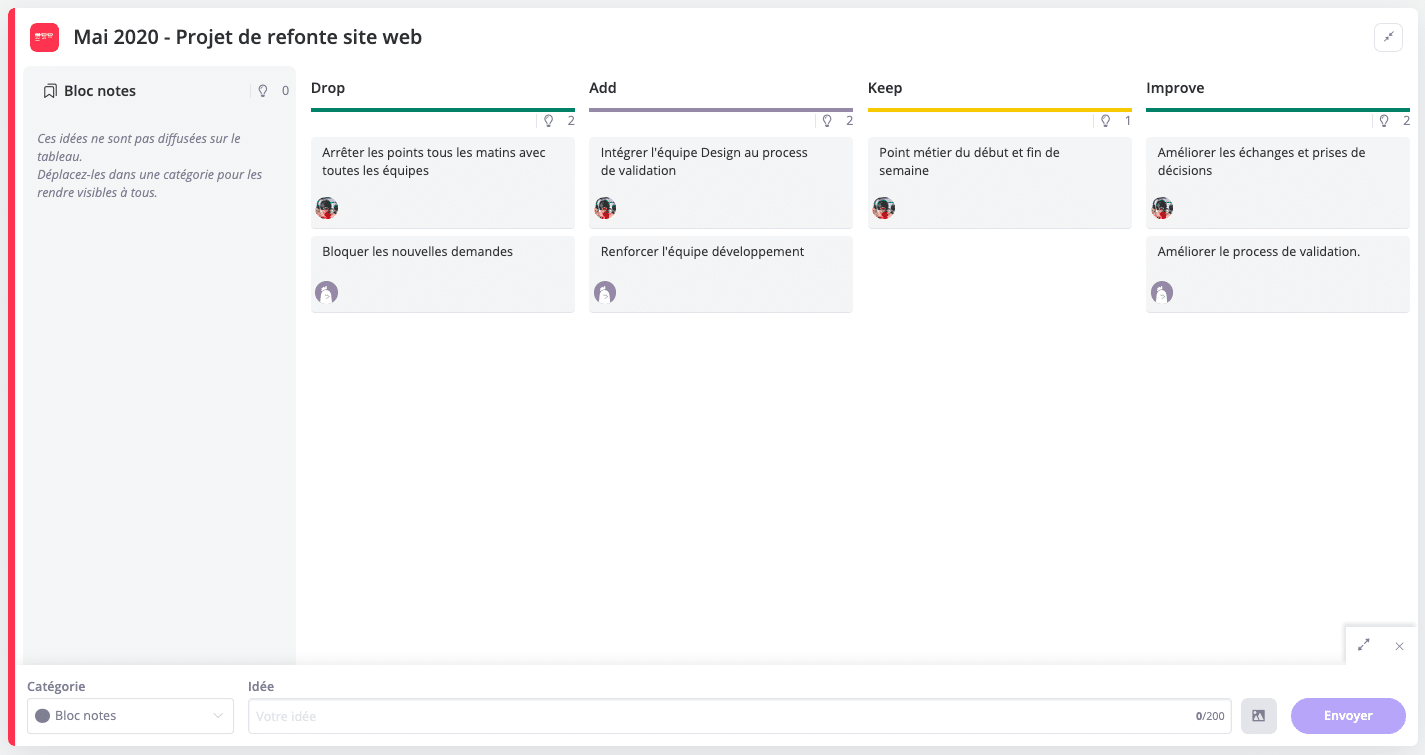Image resolution: width=1425 pixels, height=755 pixels.
Task: Expand the idea input panel
Action: click(1364, 646)
